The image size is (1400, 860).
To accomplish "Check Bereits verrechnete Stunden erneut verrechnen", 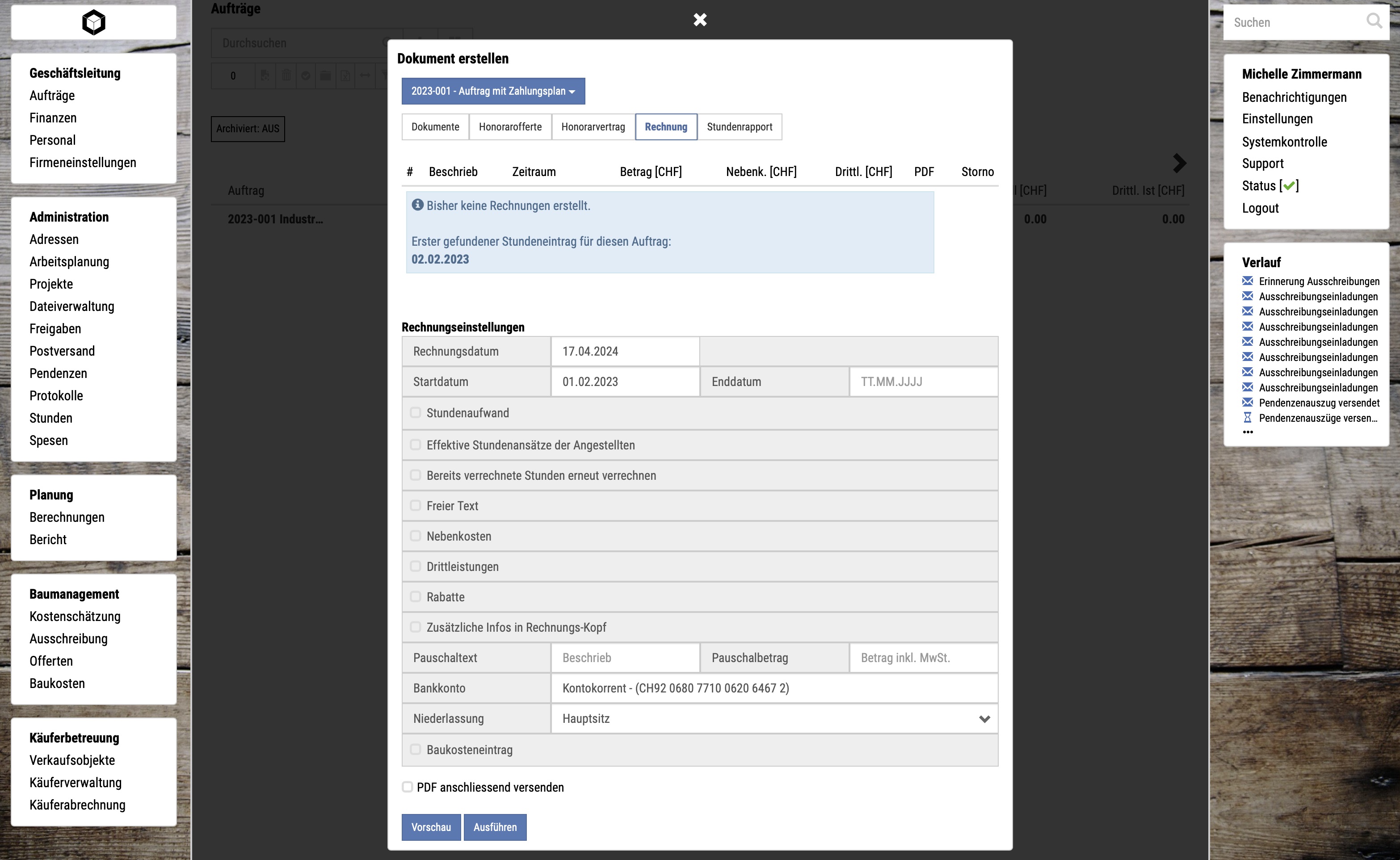I will (415, 475).
